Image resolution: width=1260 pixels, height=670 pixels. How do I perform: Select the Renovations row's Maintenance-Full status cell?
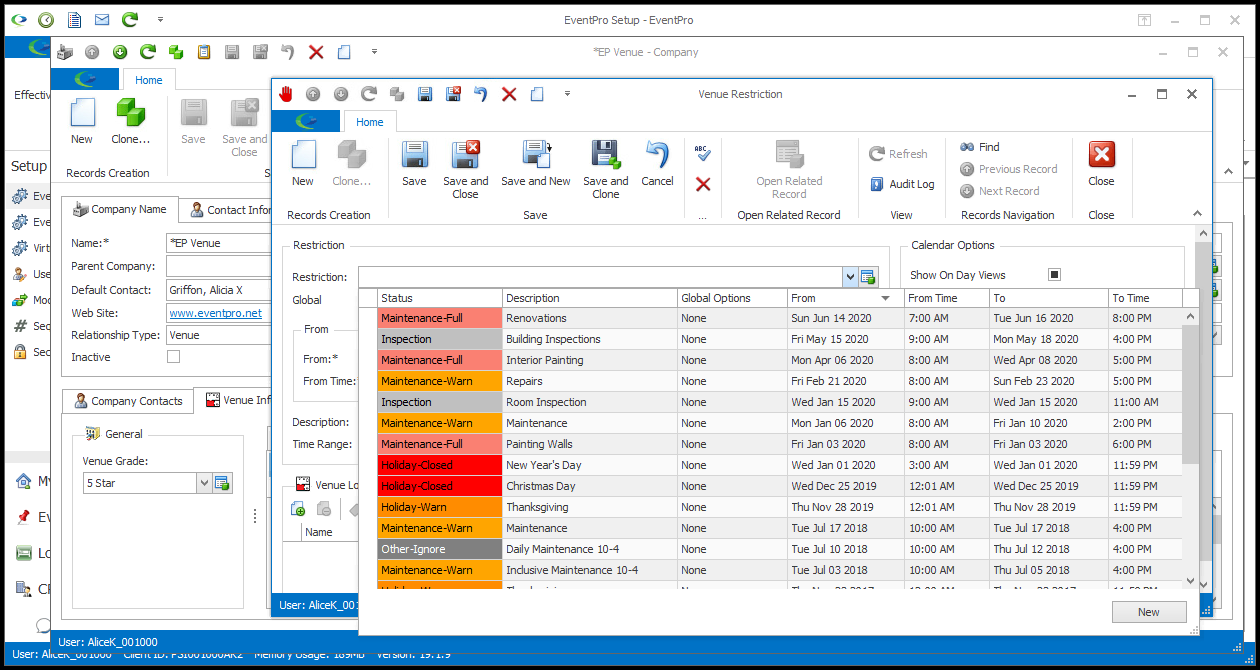[439, 318]
